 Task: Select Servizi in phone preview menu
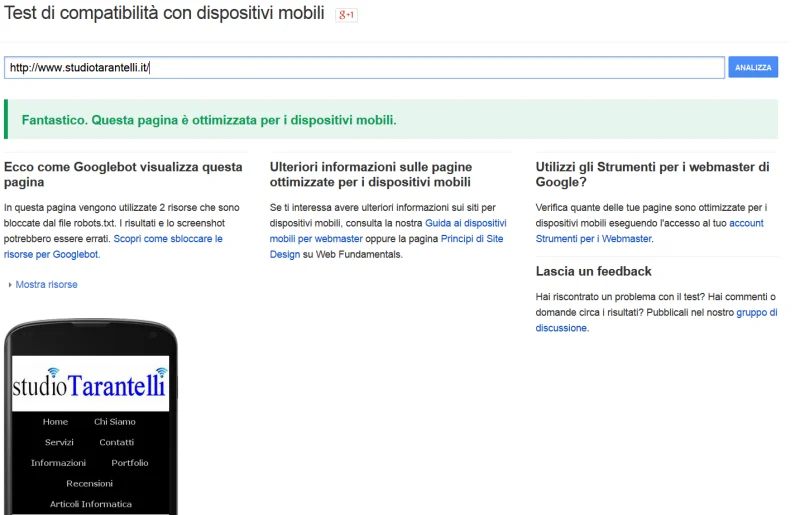point(59,443)
